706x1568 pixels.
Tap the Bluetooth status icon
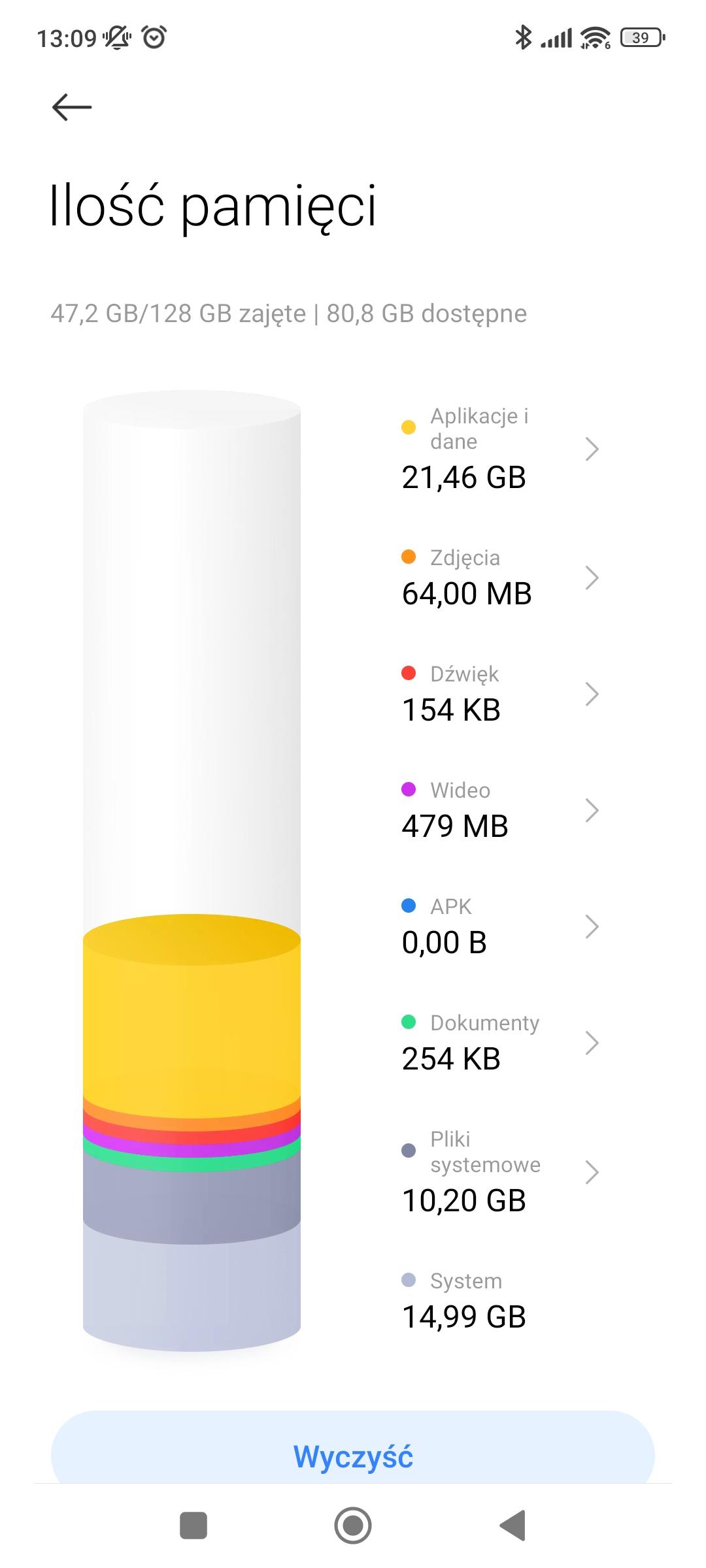pyautogui.click(x=523, y=38)
